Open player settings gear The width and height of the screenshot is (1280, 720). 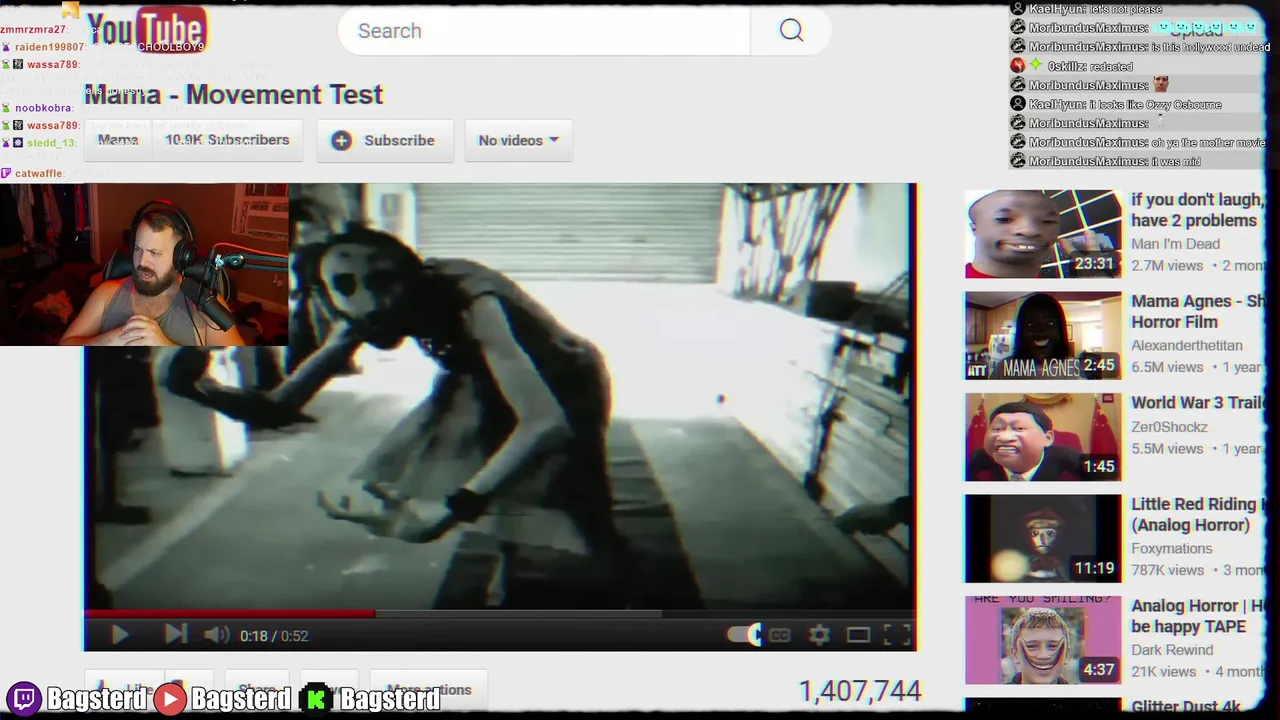819,635
